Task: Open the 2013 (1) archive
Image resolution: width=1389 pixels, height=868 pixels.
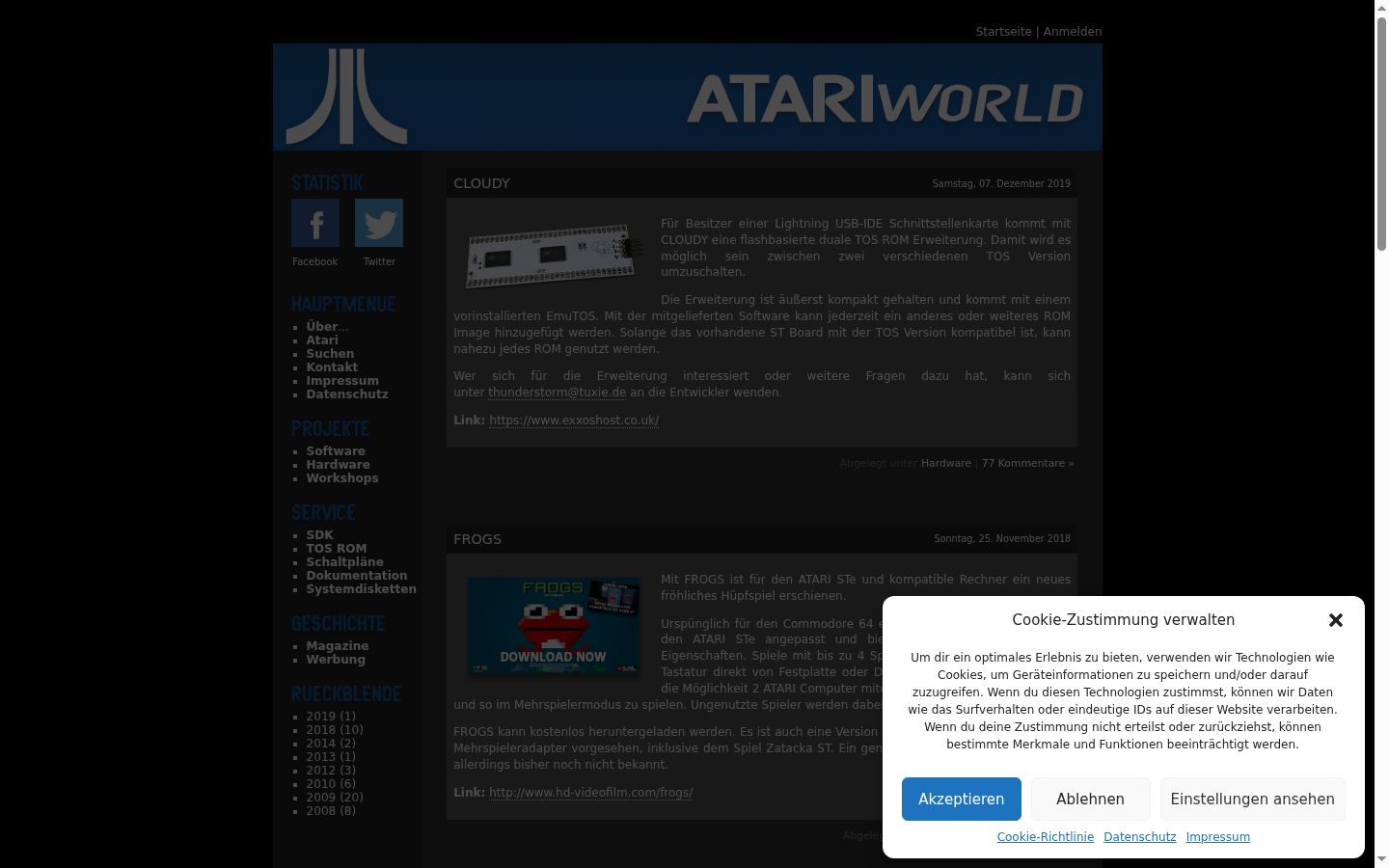Action: [x=331, y=757]
